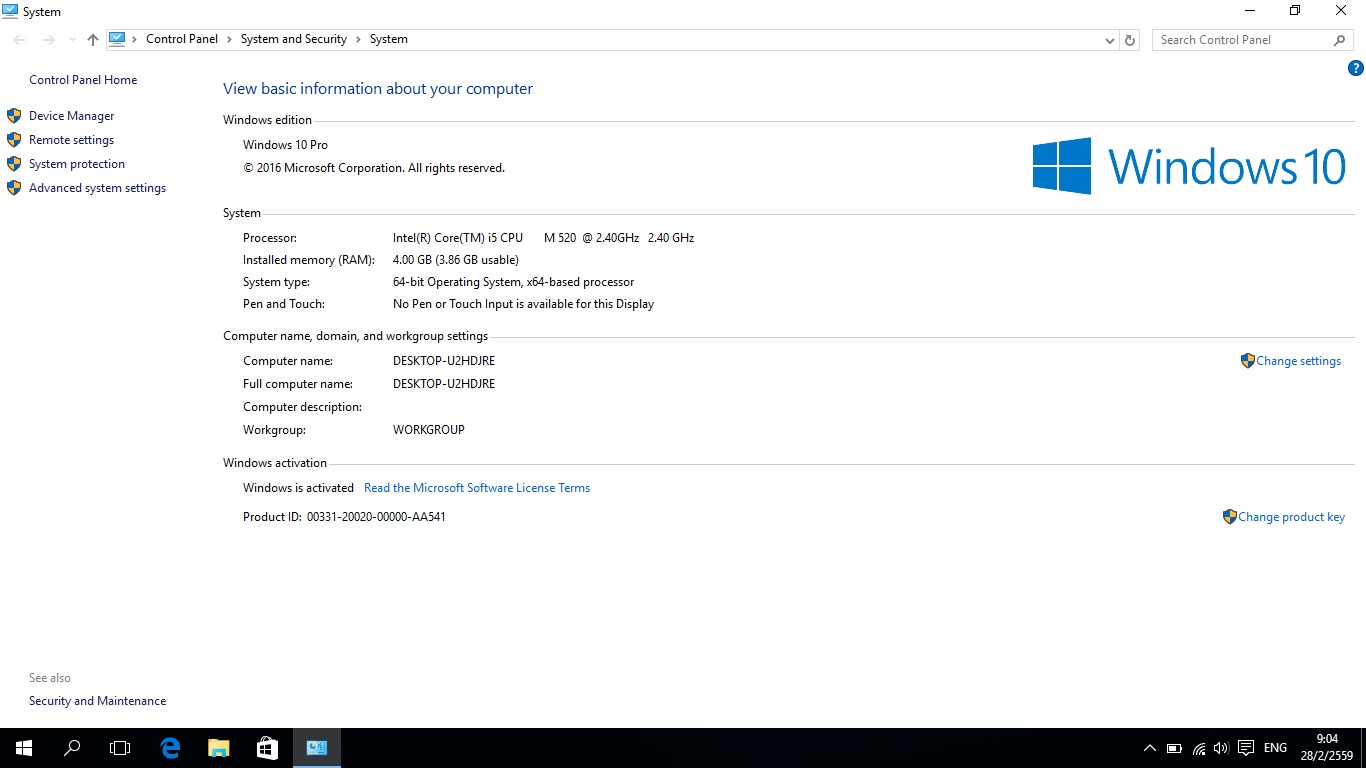Open System protection
Image resolution: width=1366 pixels, height=768 pixels.
pos(77,164)
